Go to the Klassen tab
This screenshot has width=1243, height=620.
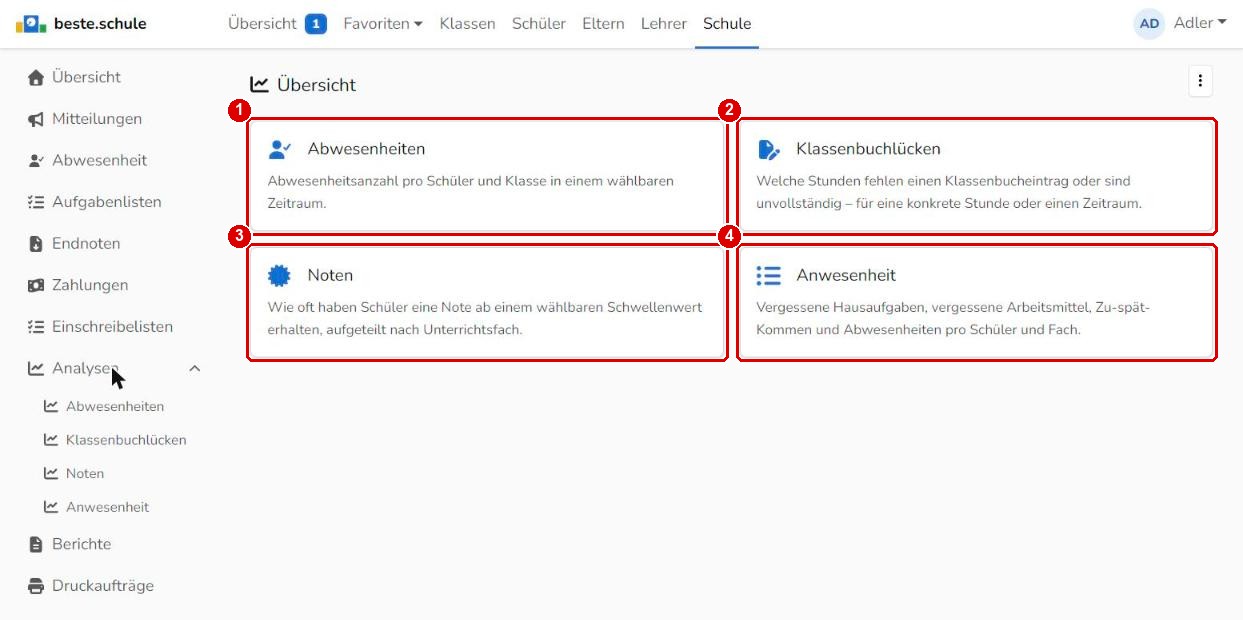pyautogui.click(x=467, y=23)
